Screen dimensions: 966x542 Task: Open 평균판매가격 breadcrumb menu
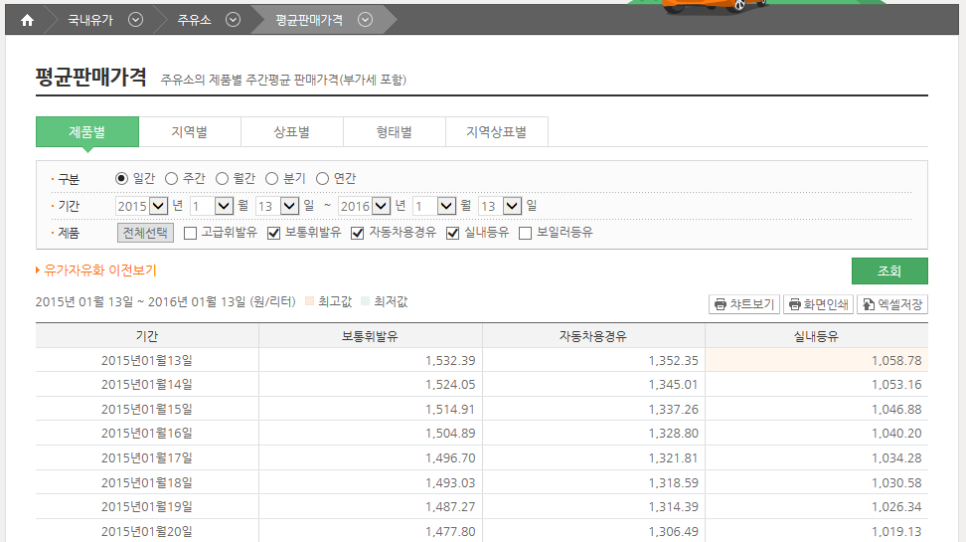point(309,20)
